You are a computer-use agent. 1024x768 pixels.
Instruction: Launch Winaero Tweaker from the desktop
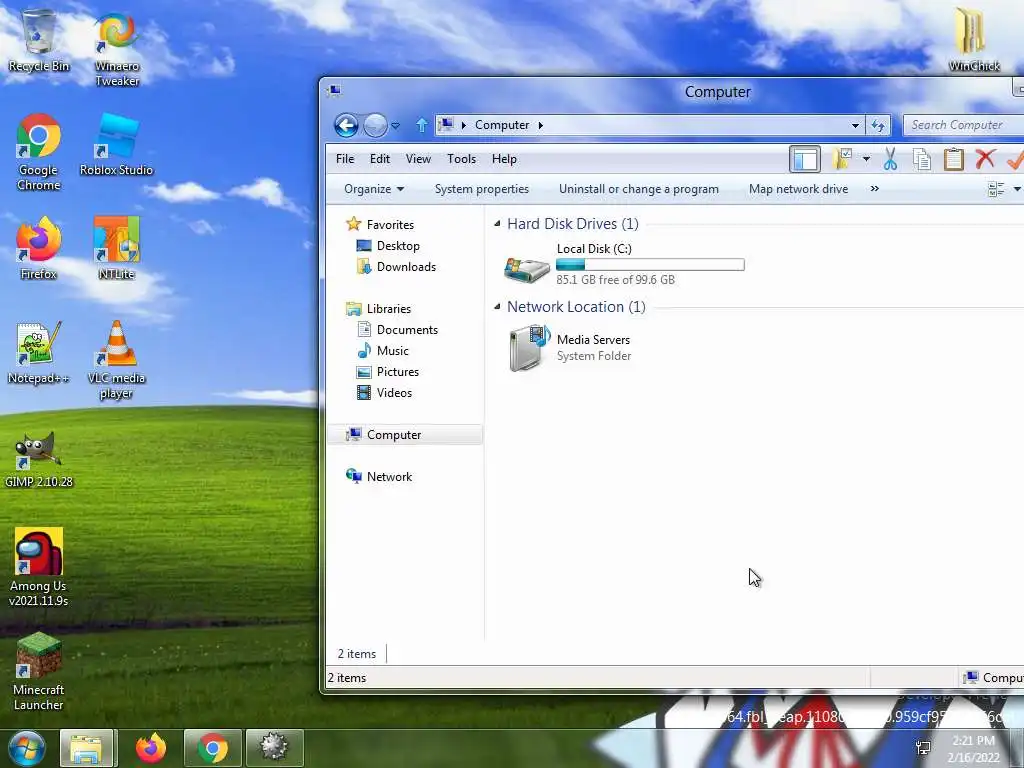[117, 49]
